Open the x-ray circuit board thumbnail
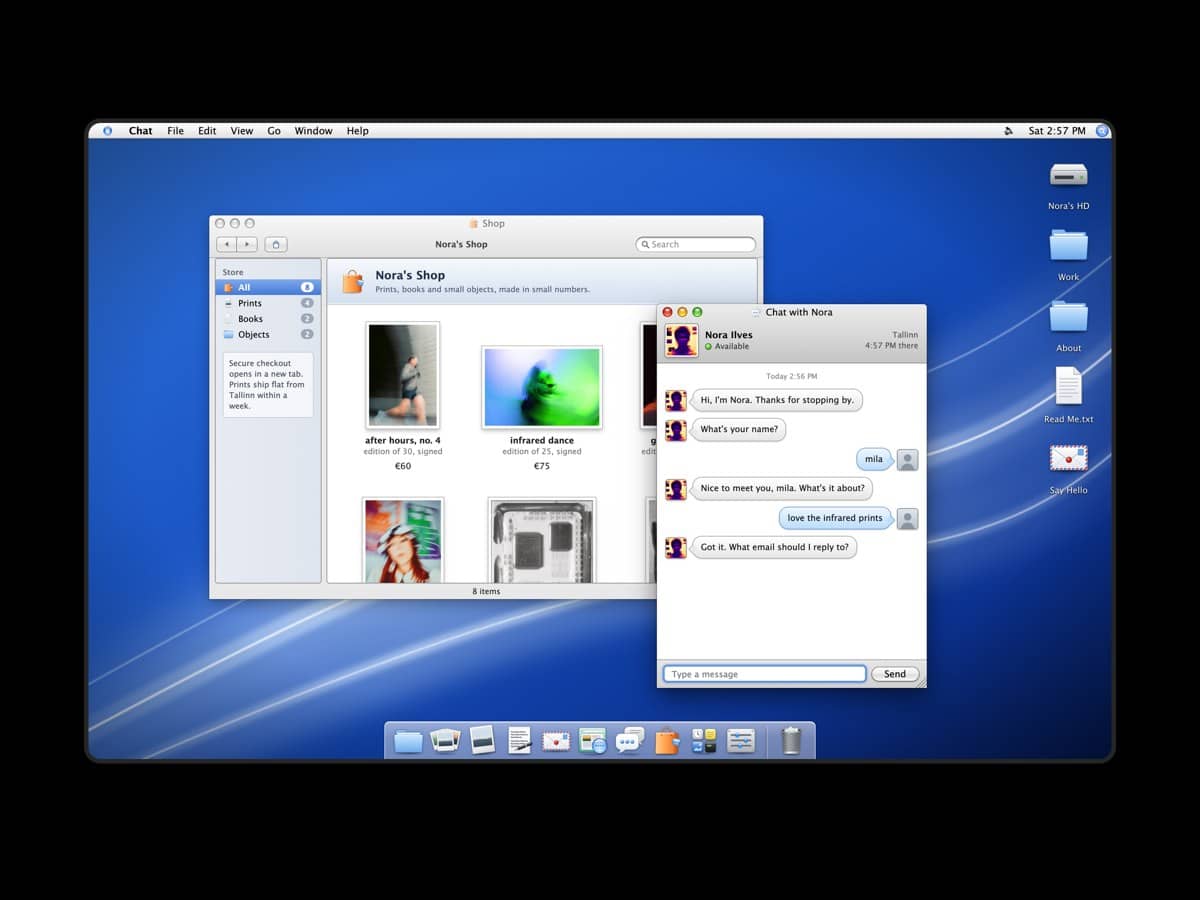 click(x=542, y=540)
